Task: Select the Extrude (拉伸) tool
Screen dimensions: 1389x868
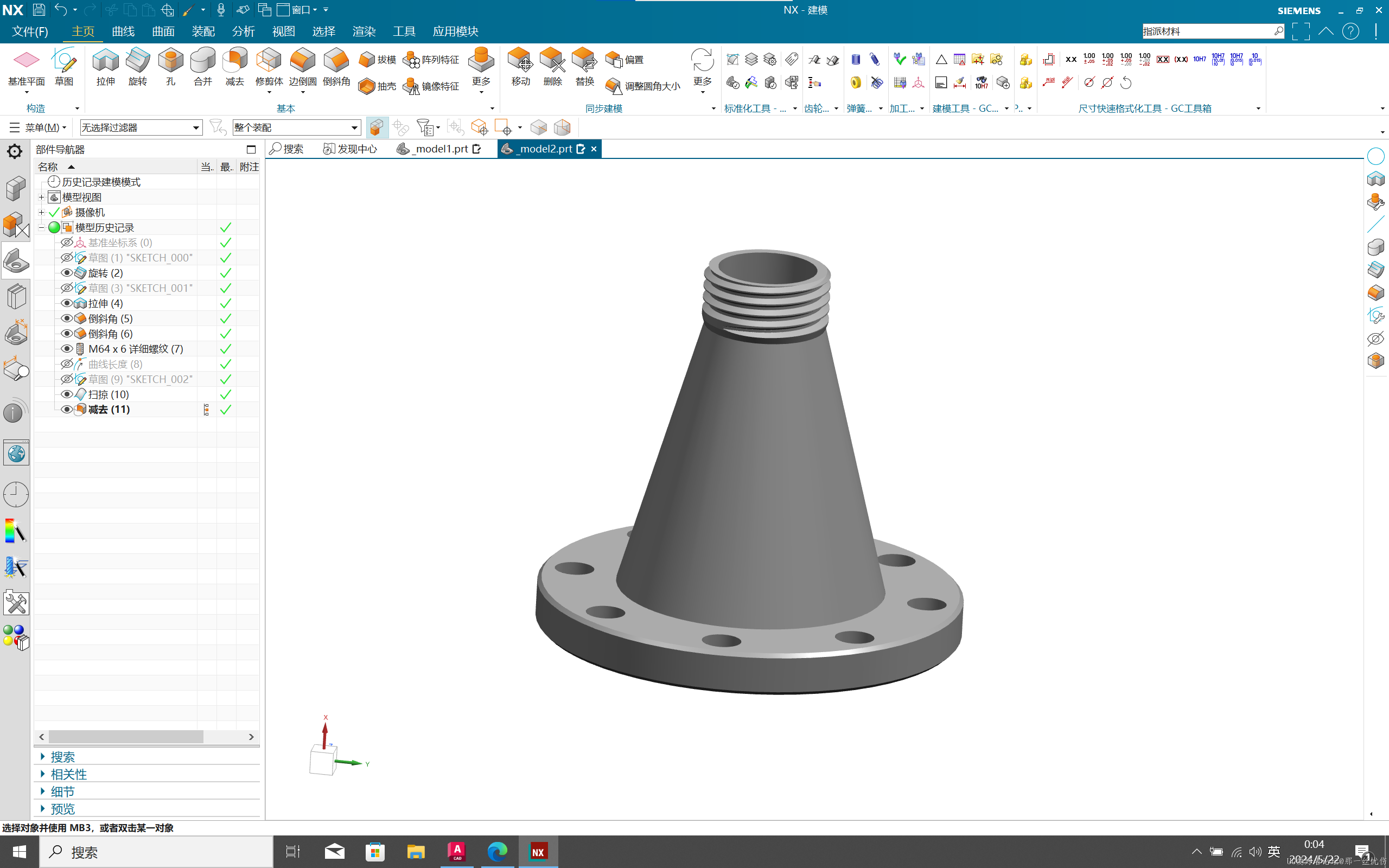Action: [106, 67]
